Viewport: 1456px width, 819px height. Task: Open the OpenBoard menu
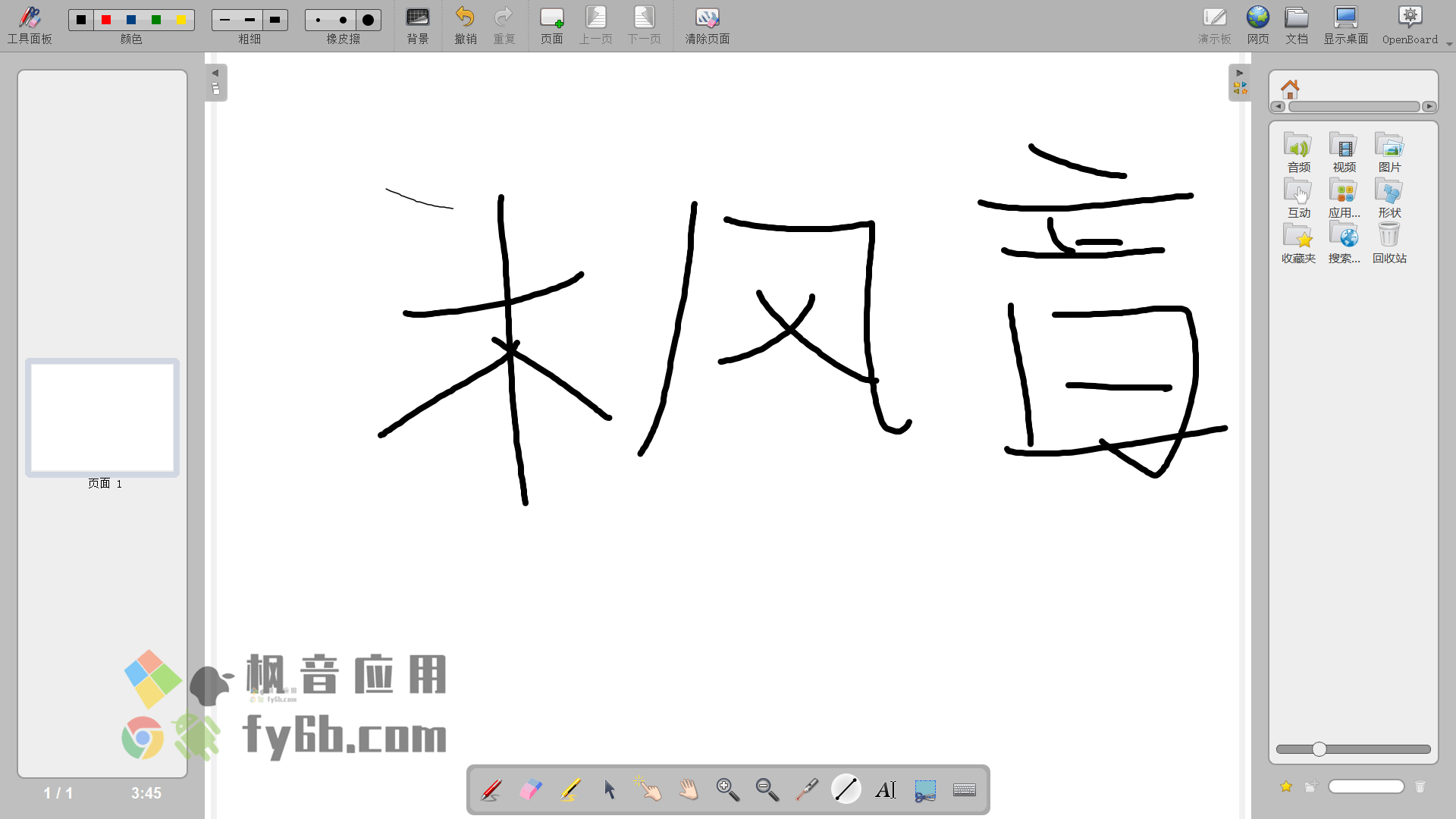click(1410, 26)
